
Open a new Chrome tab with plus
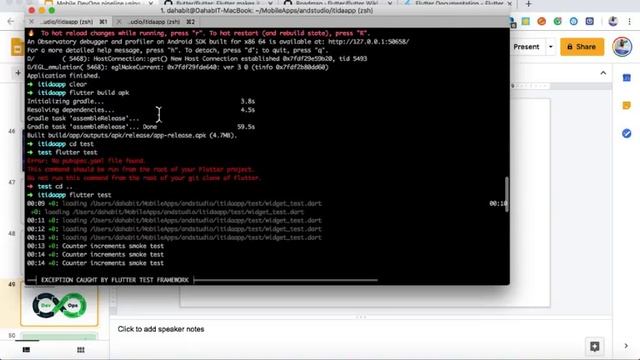point(529,4)
